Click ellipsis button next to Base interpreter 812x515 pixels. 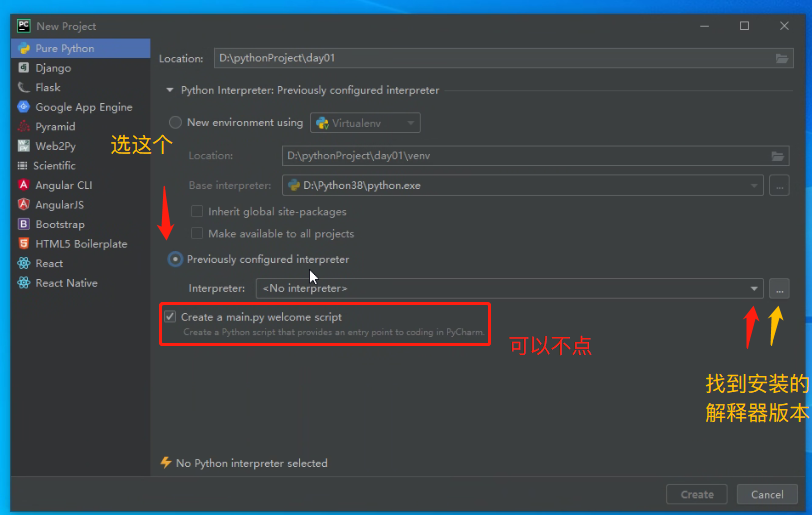(x=779, y=185)
